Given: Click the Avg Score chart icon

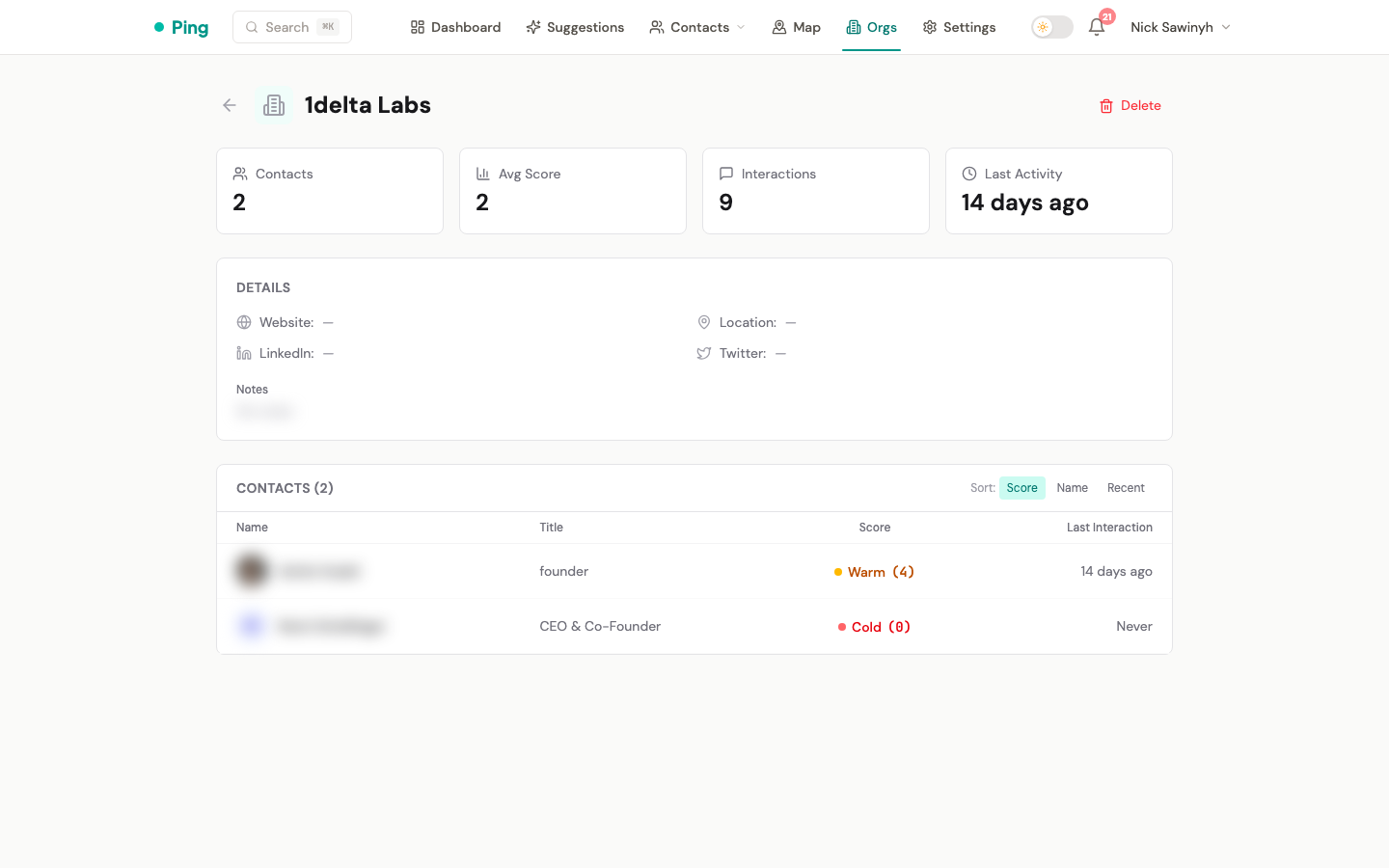Looking at the screenshot, I should [x=483, y=174].
